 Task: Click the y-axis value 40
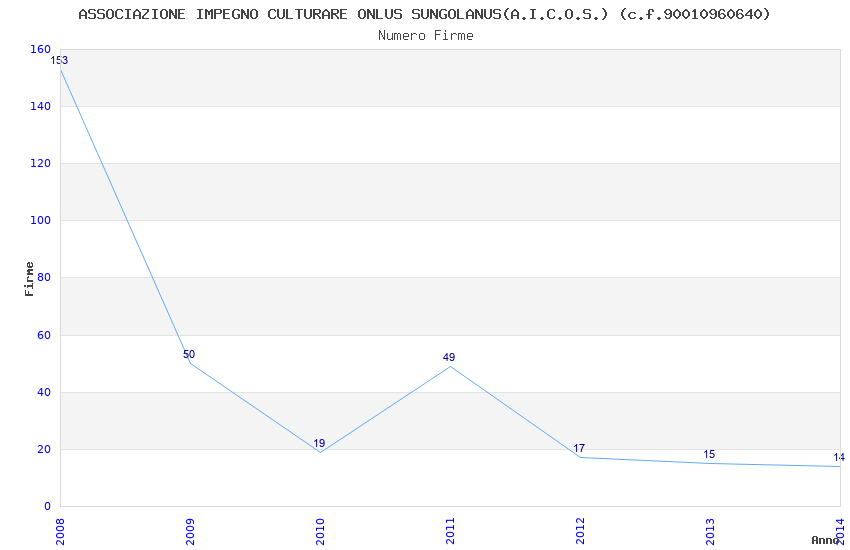44,392
